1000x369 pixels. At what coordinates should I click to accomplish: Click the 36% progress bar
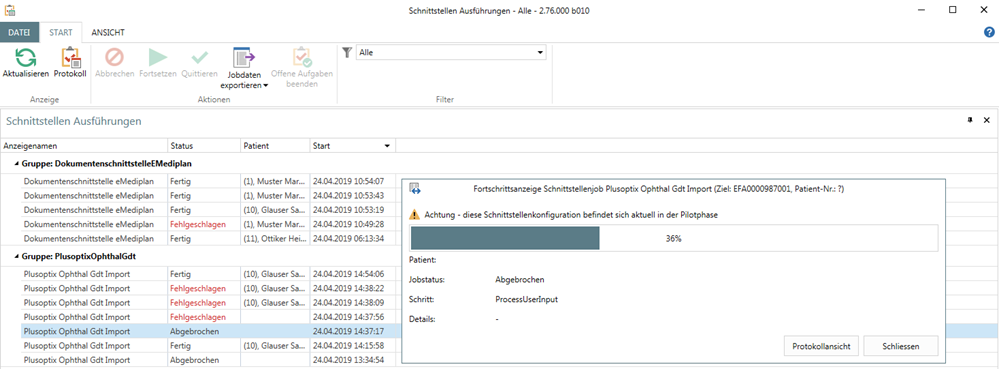coord(674,238)
